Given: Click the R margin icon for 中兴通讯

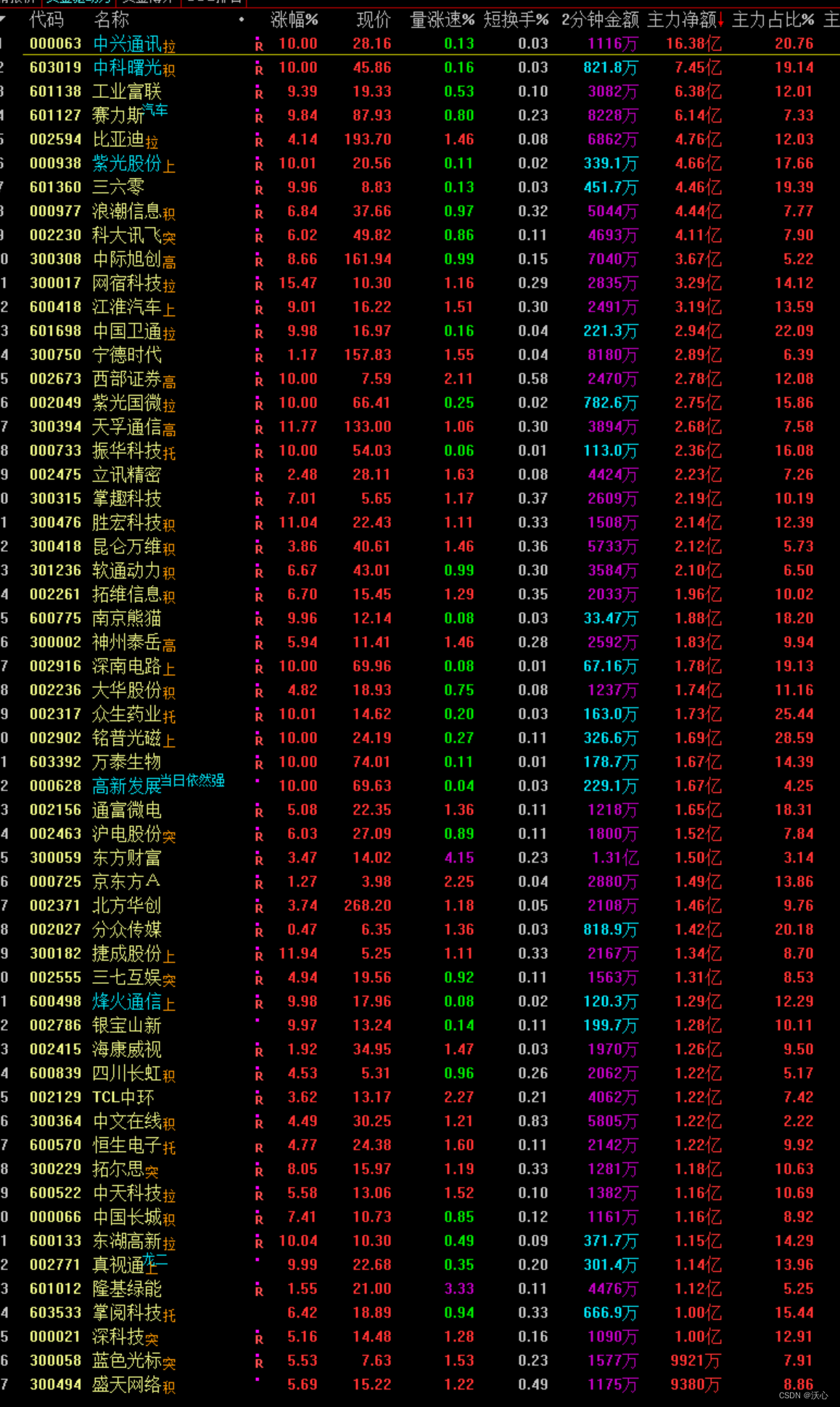Looking at the screenshot, I should (x=259, y=46).
